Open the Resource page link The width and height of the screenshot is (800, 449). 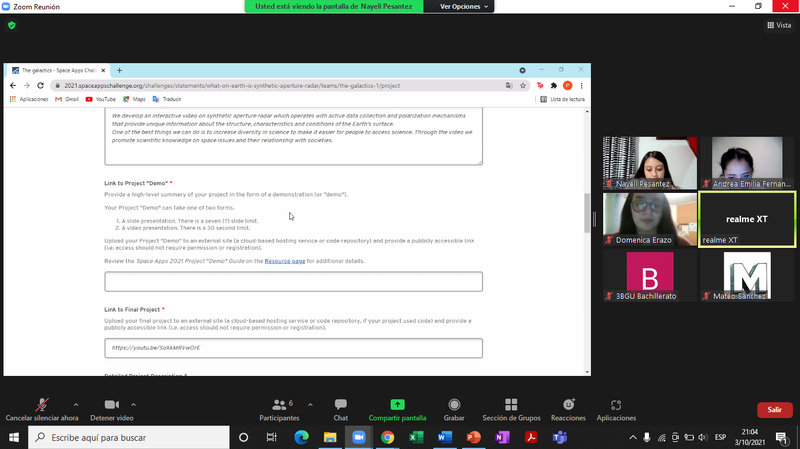[284, 260]
